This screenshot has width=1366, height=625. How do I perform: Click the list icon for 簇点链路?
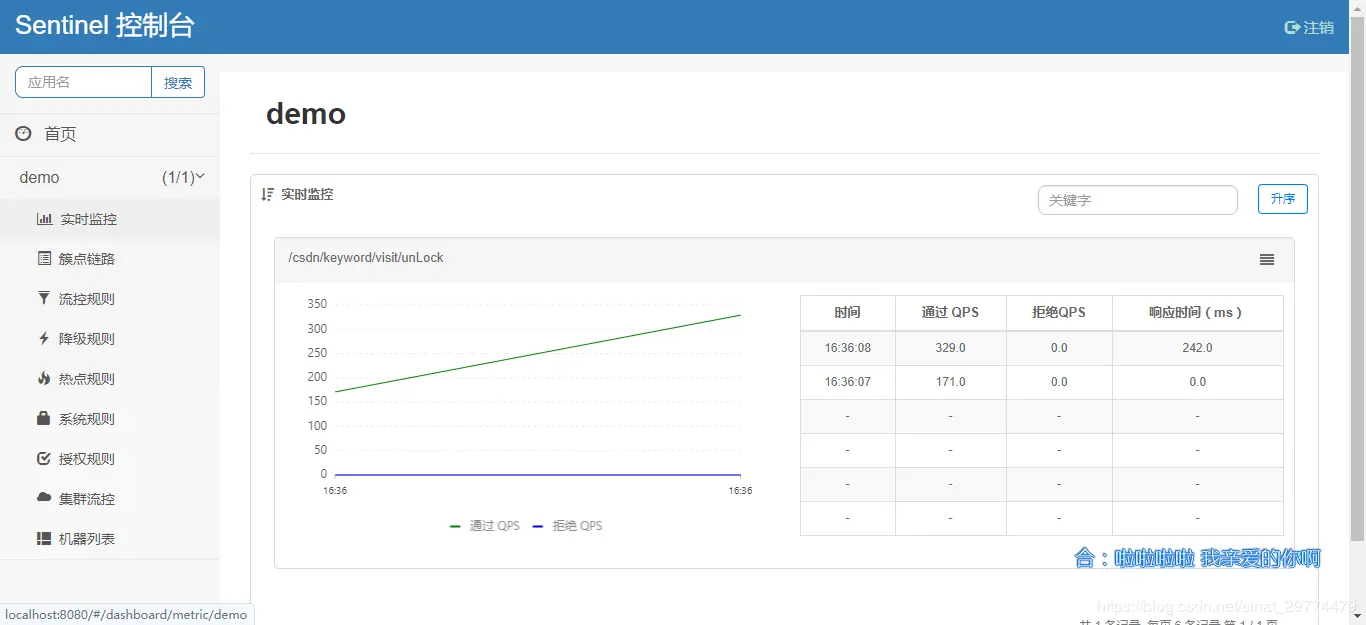[44, 258]
